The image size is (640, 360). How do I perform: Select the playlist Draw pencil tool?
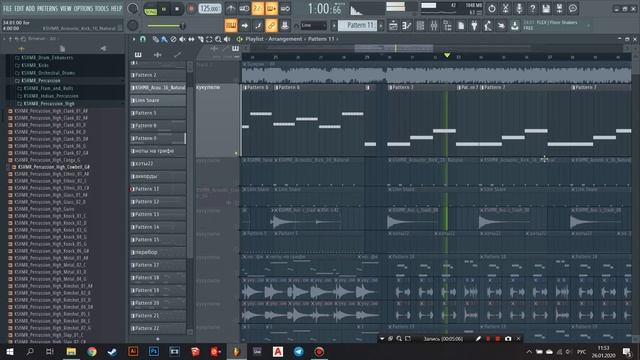(156, 39)
